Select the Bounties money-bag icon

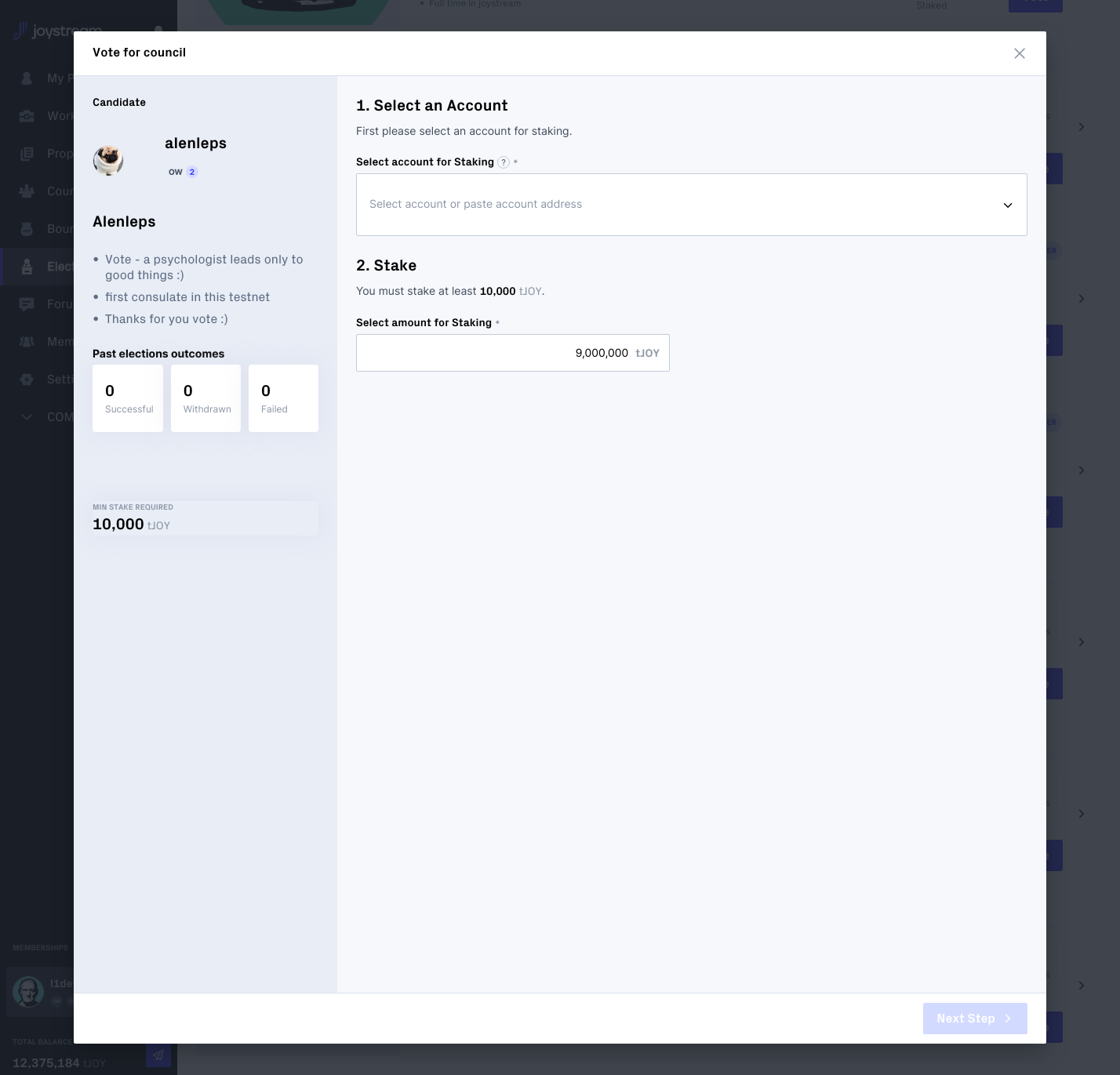click(x=27, y=228)
